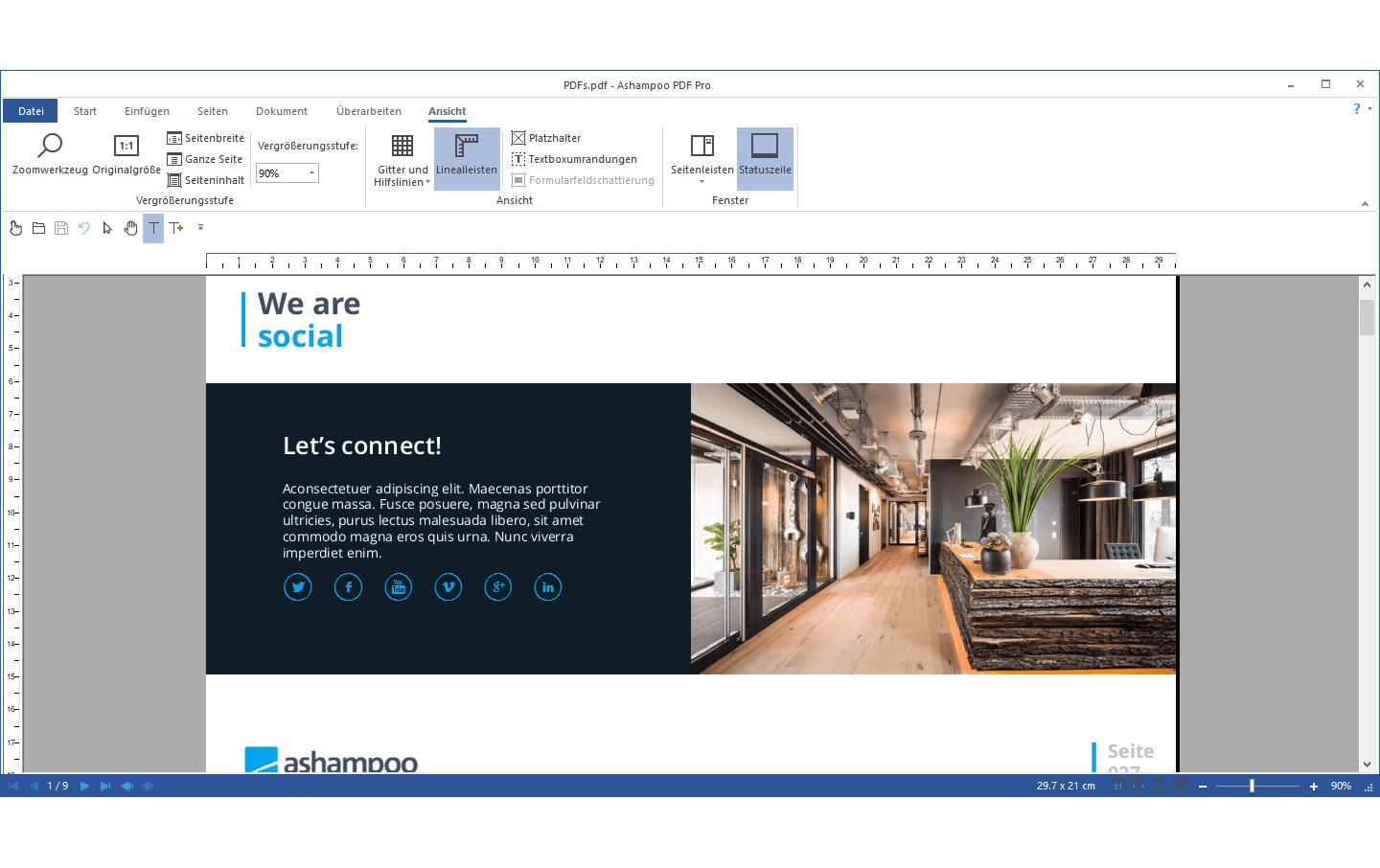This screenshot has width=1380, height=868.
Task: Undo last action with the curved arrow icon
Action: [x=84, y=228]
